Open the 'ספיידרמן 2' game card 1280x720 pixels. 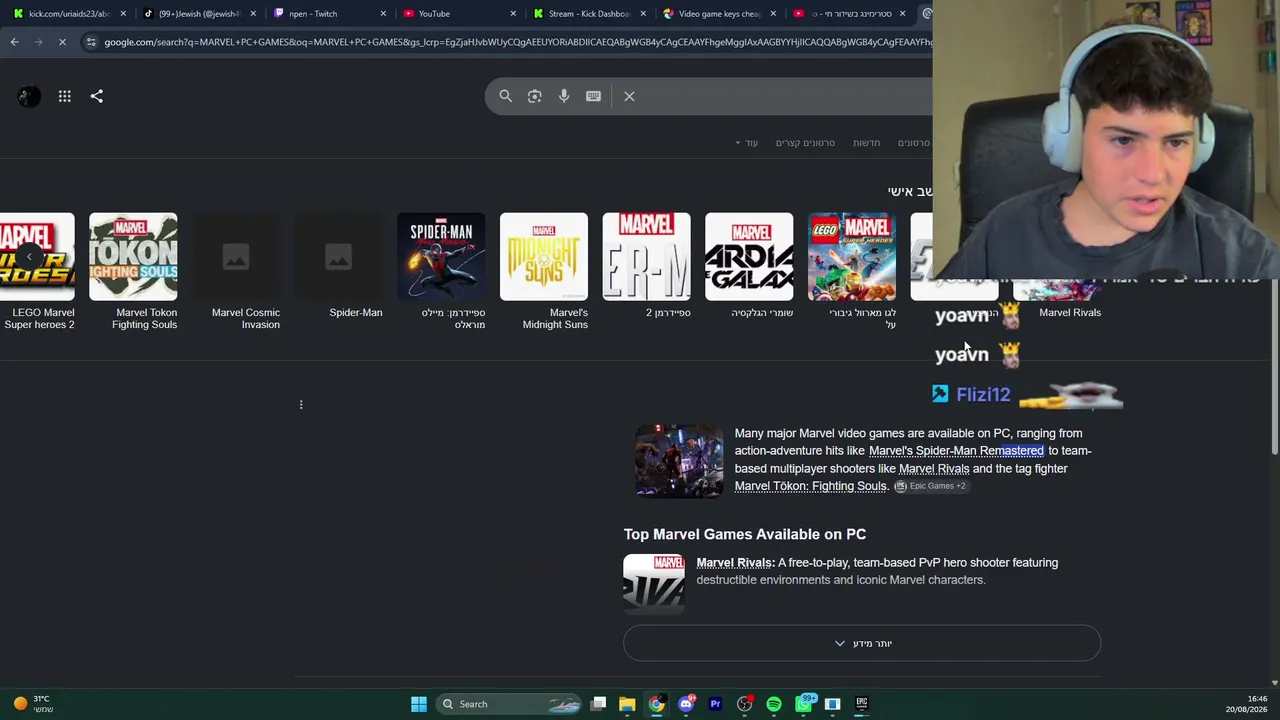(x=646, y=266)
